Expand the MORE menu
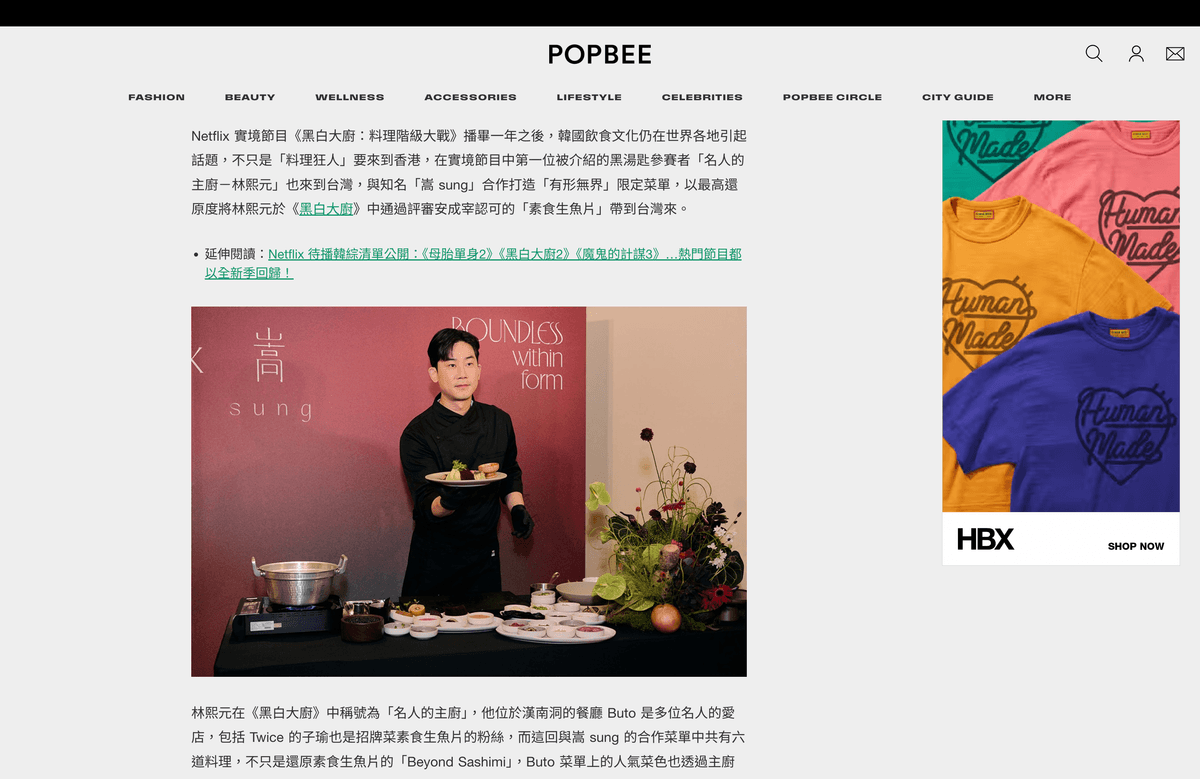Image resolution: width=1200 pixels, height=779 pixels. coord(1052,97)
